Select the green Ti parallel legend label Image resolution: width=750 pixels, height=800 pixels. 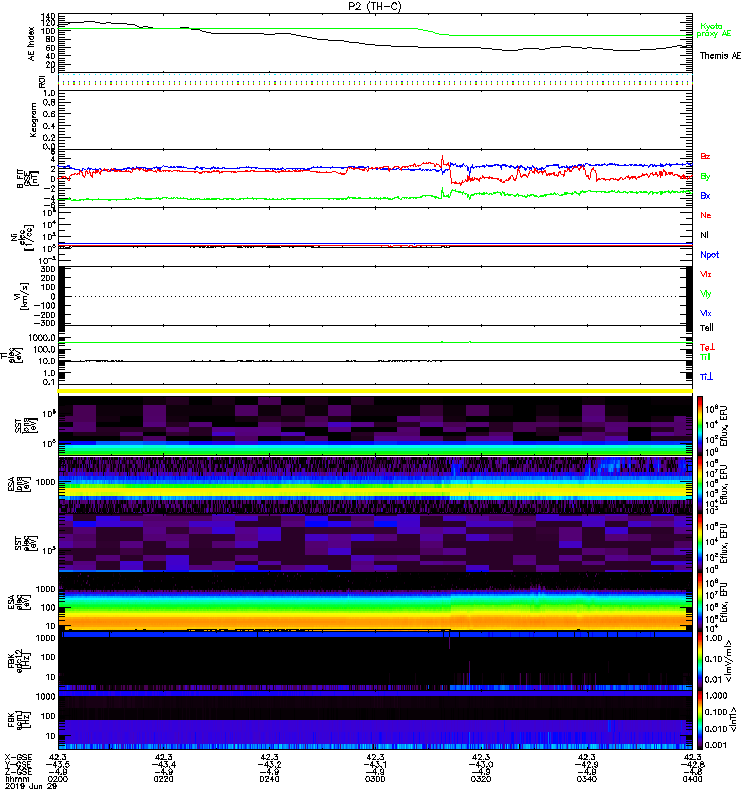tap(705, 357)
